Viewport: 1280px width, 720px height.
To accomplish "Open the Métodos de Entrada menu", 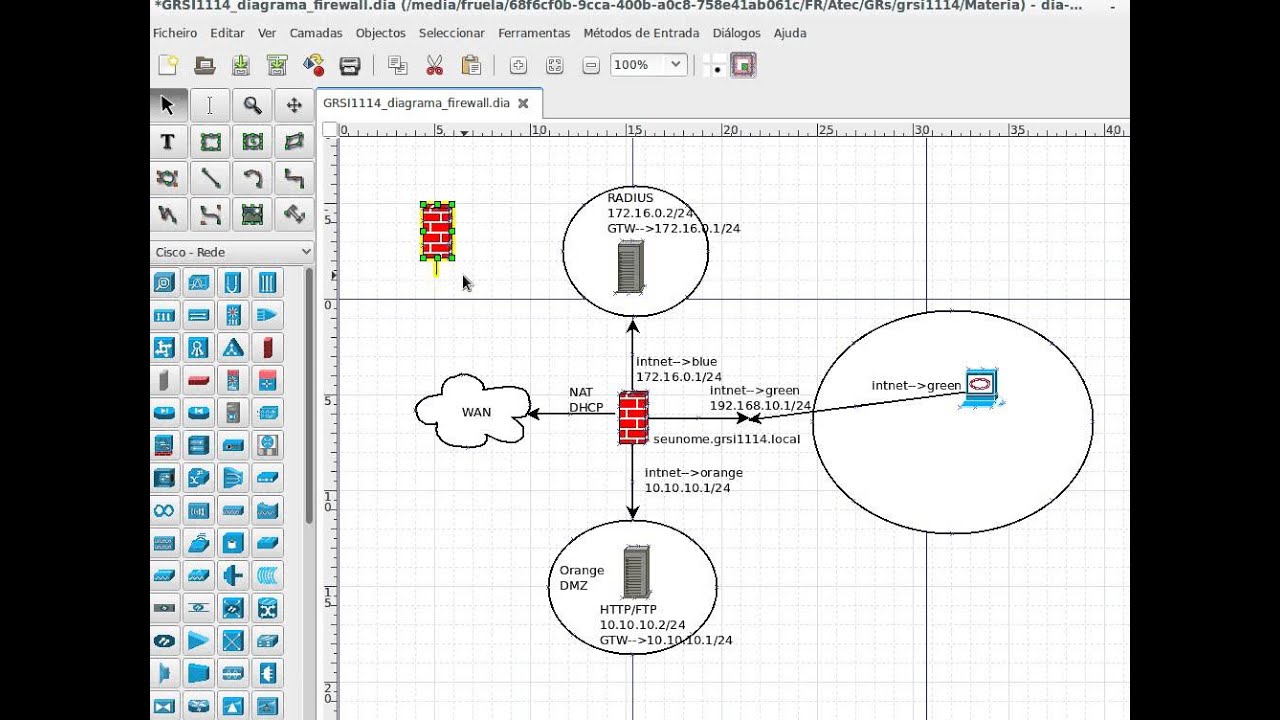I will [642, 33].
